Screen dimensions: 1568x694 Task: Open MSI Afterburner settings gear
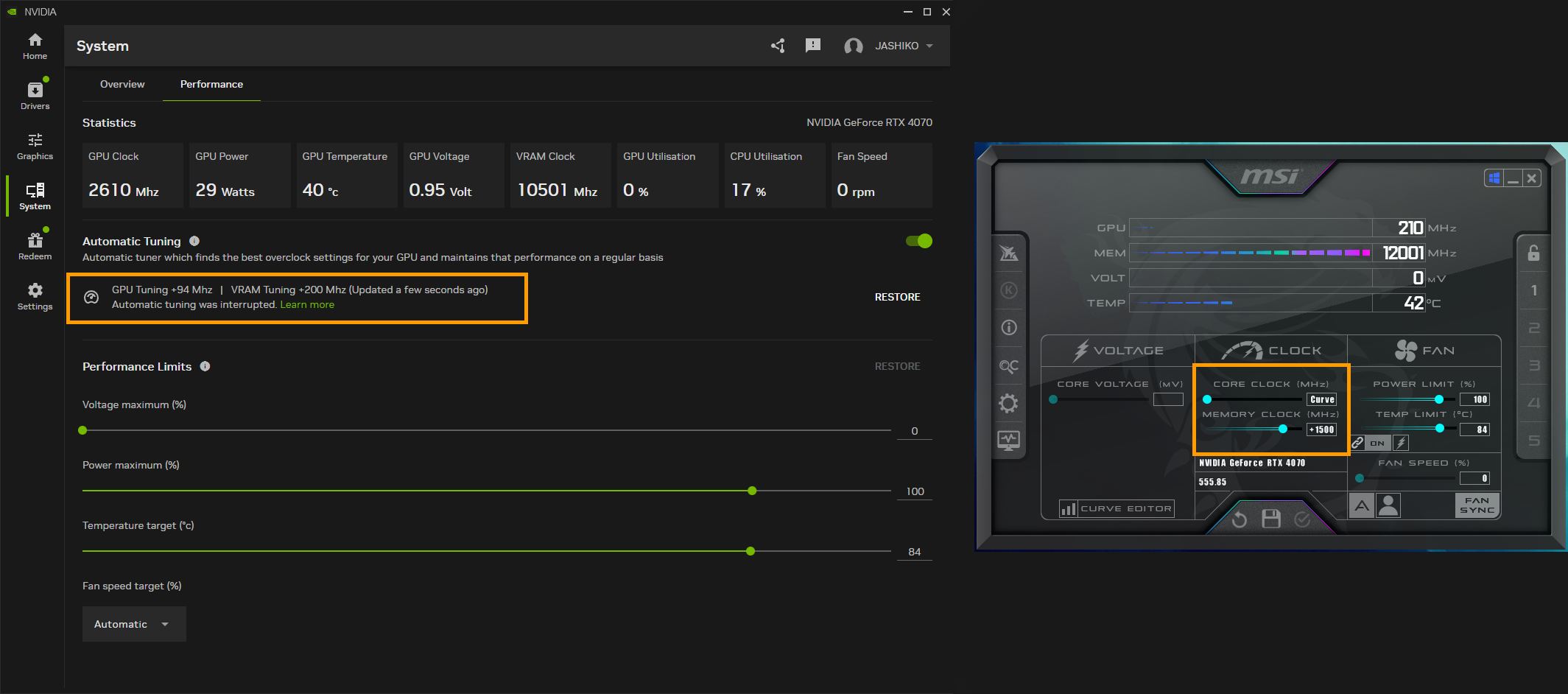click(x=1008, y=403)
